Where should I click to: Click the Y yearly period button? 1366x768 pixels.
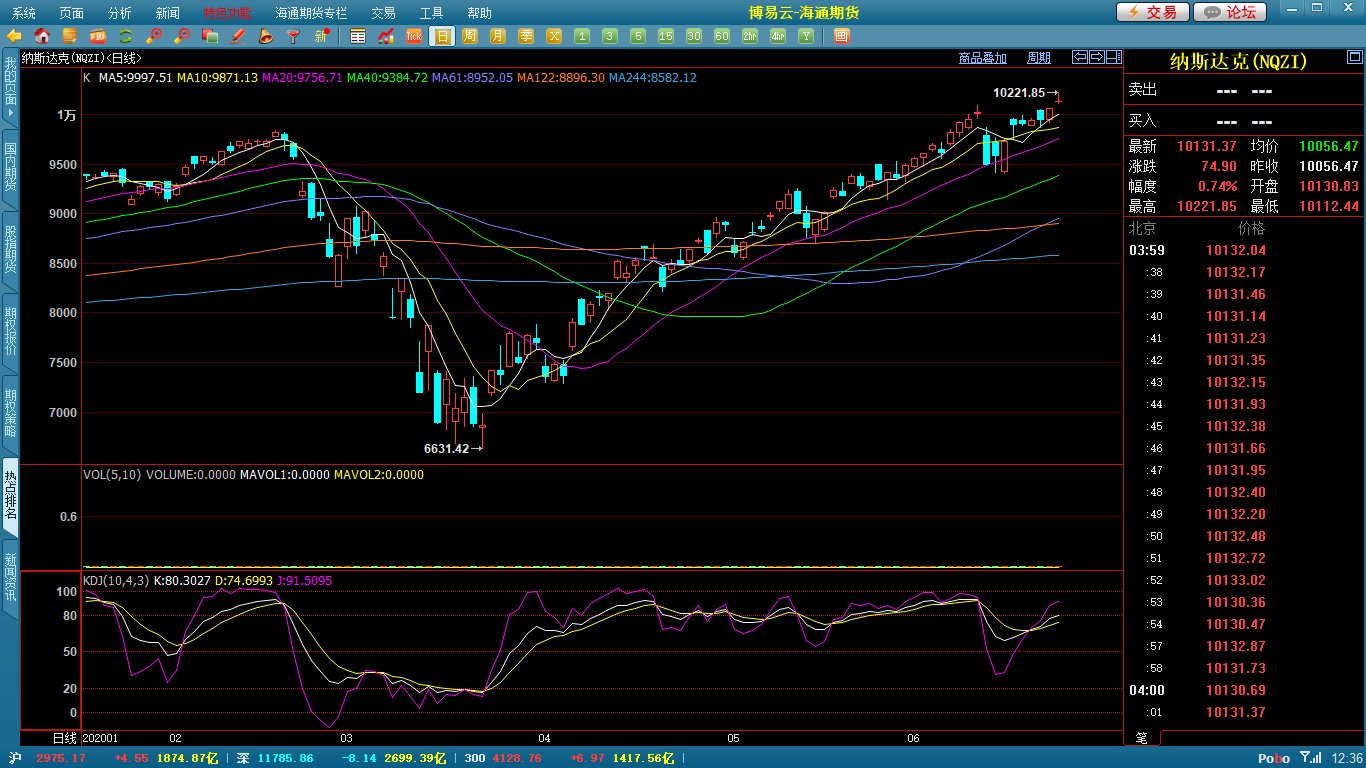(x=806, y=36)
